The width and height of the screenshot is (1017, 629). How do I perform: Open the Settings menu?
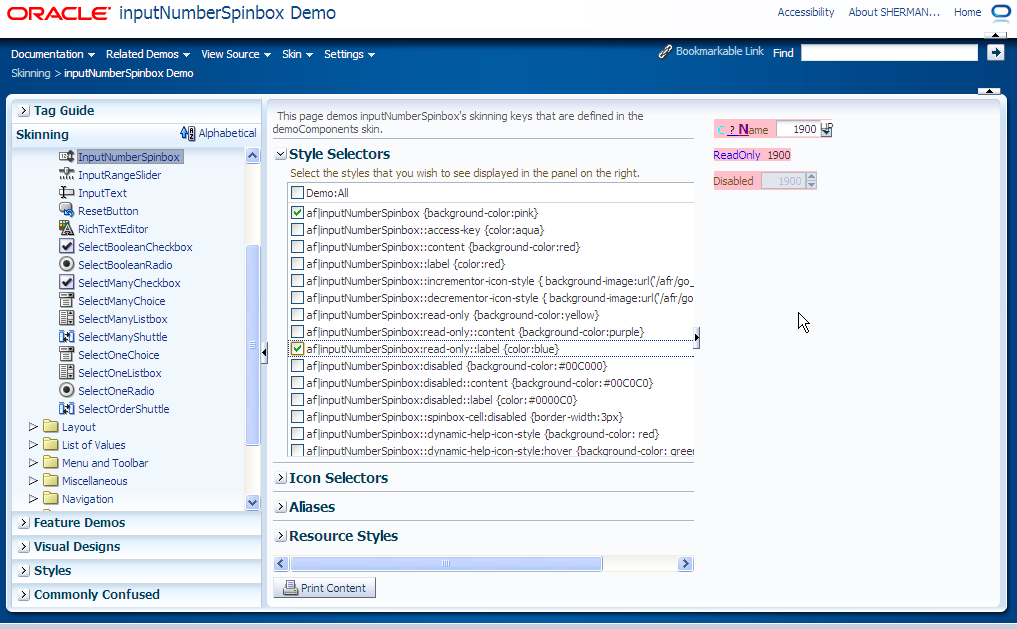349,54
